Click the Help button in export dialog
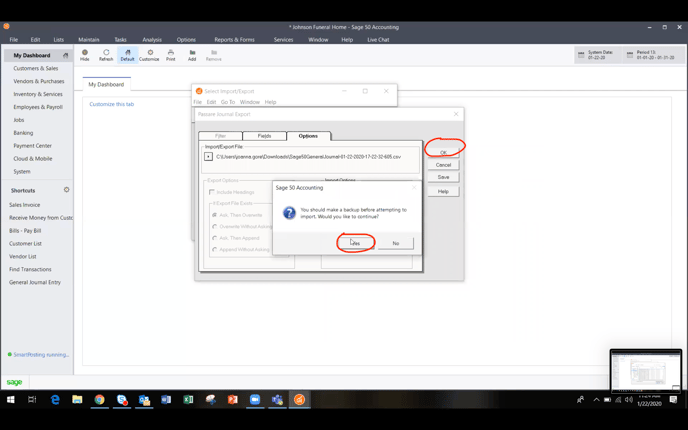This screenshot has height=430, width=688. tap(443, 191)
